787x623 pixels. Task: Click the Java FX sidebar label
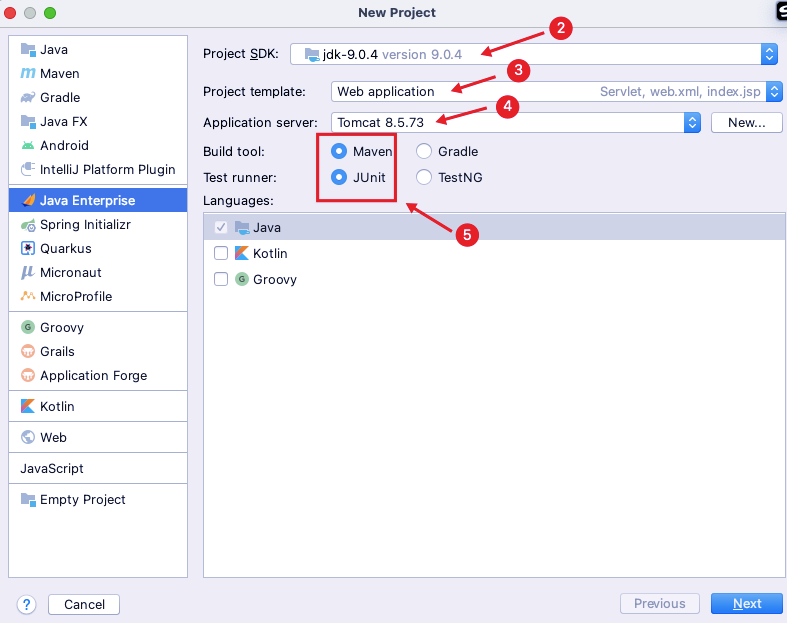(64, 121)
